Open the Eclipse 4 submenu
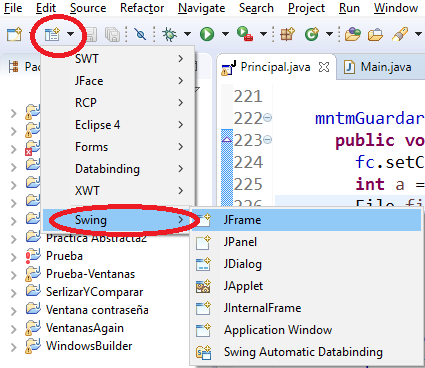Viewport: 425px width, 368px height. (117, 125)
